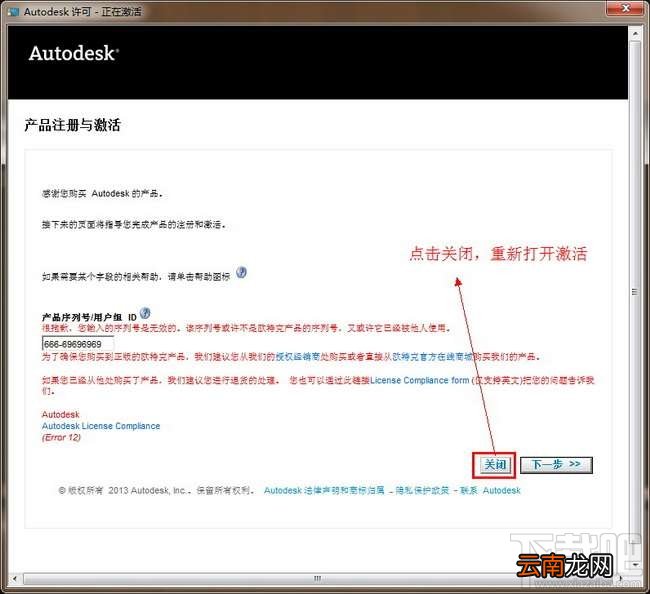Image resolution: width=650 pixels, height=594 pixels.
Task: Open the Autodesk 法律声明和商标归属 footer link
Action: [x=324, y=490]
